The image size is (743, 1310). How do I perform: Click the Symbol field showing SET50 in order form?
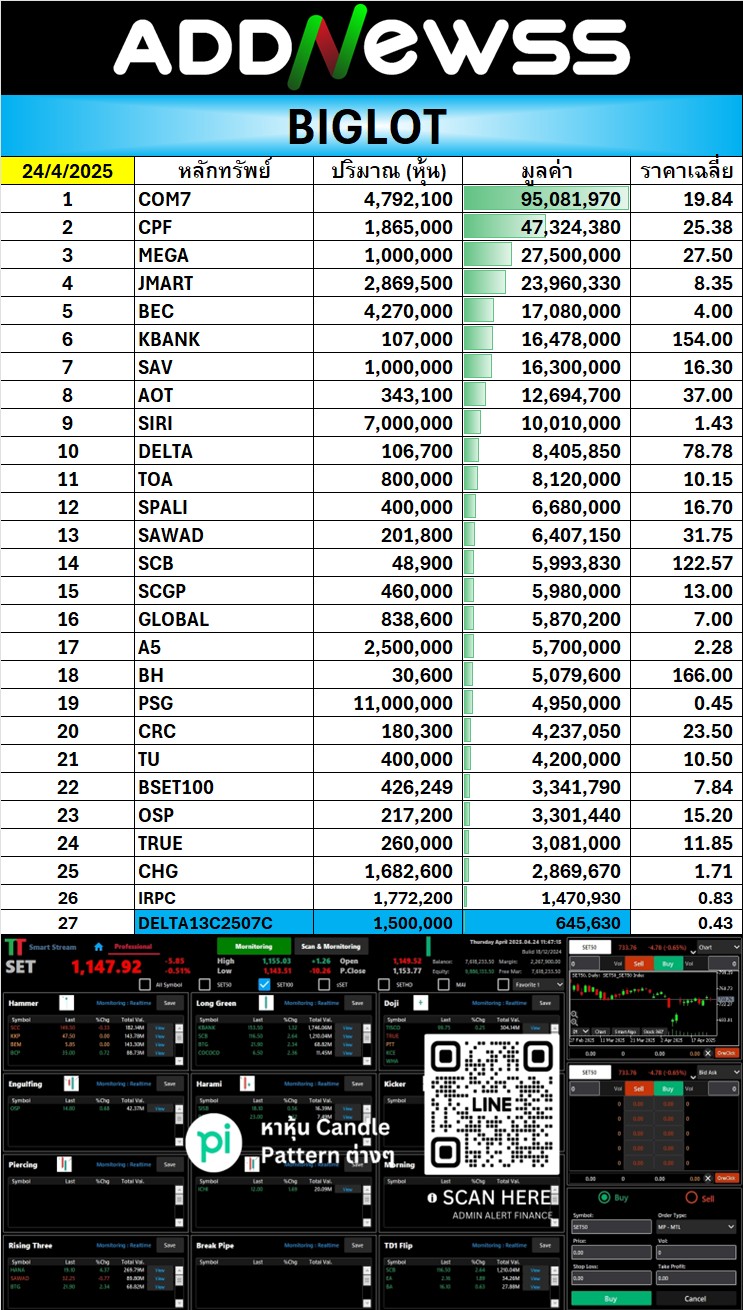pos(611,1227)
